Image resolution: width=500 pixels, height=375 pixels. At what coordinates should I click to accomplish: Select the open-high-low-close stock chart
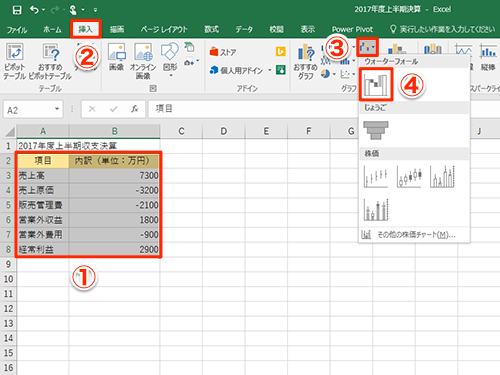click(x=409, y=177)
